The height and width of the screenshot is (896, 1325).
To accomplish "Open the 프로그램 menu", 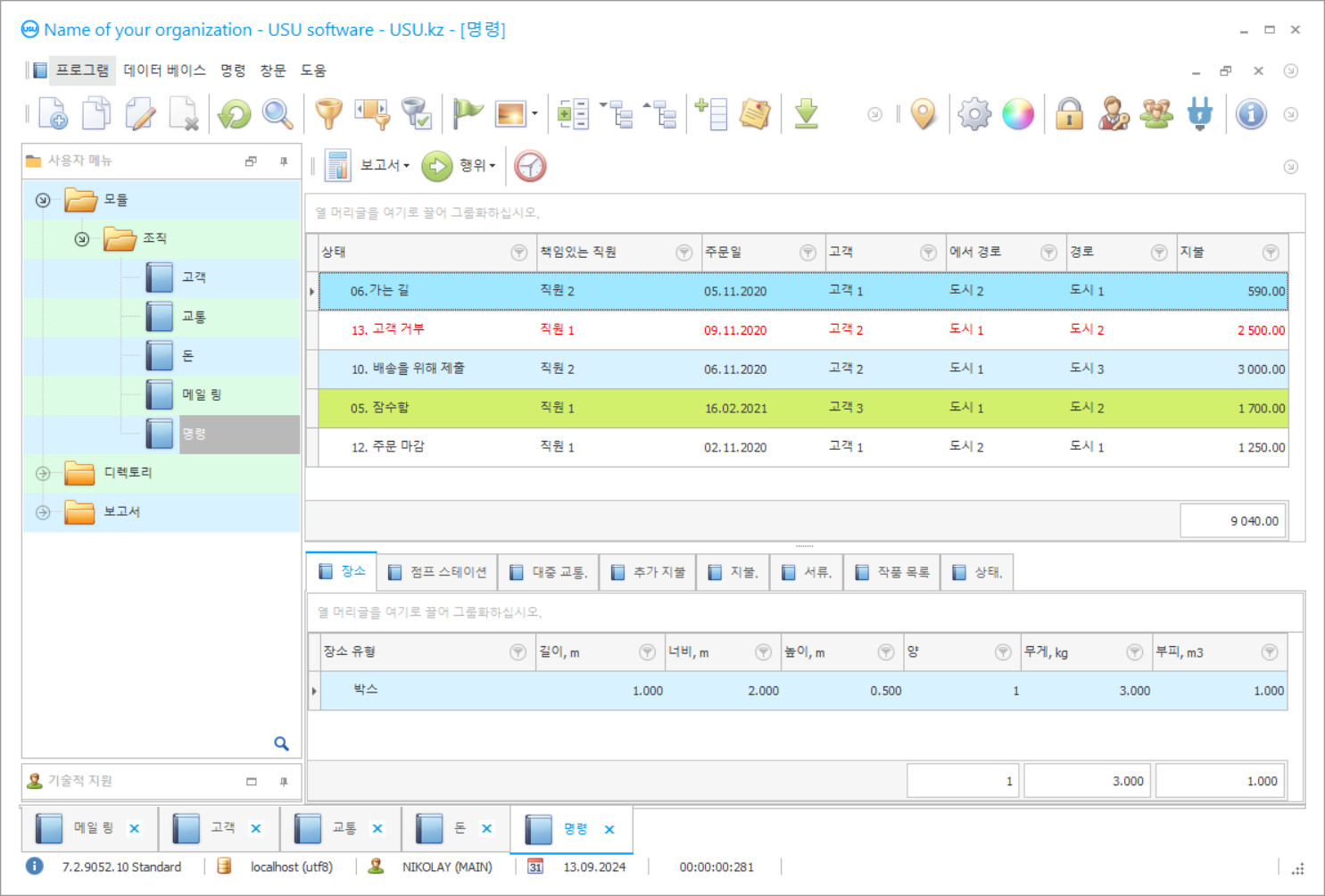I will pyautogui.click(x=82, y=71).
